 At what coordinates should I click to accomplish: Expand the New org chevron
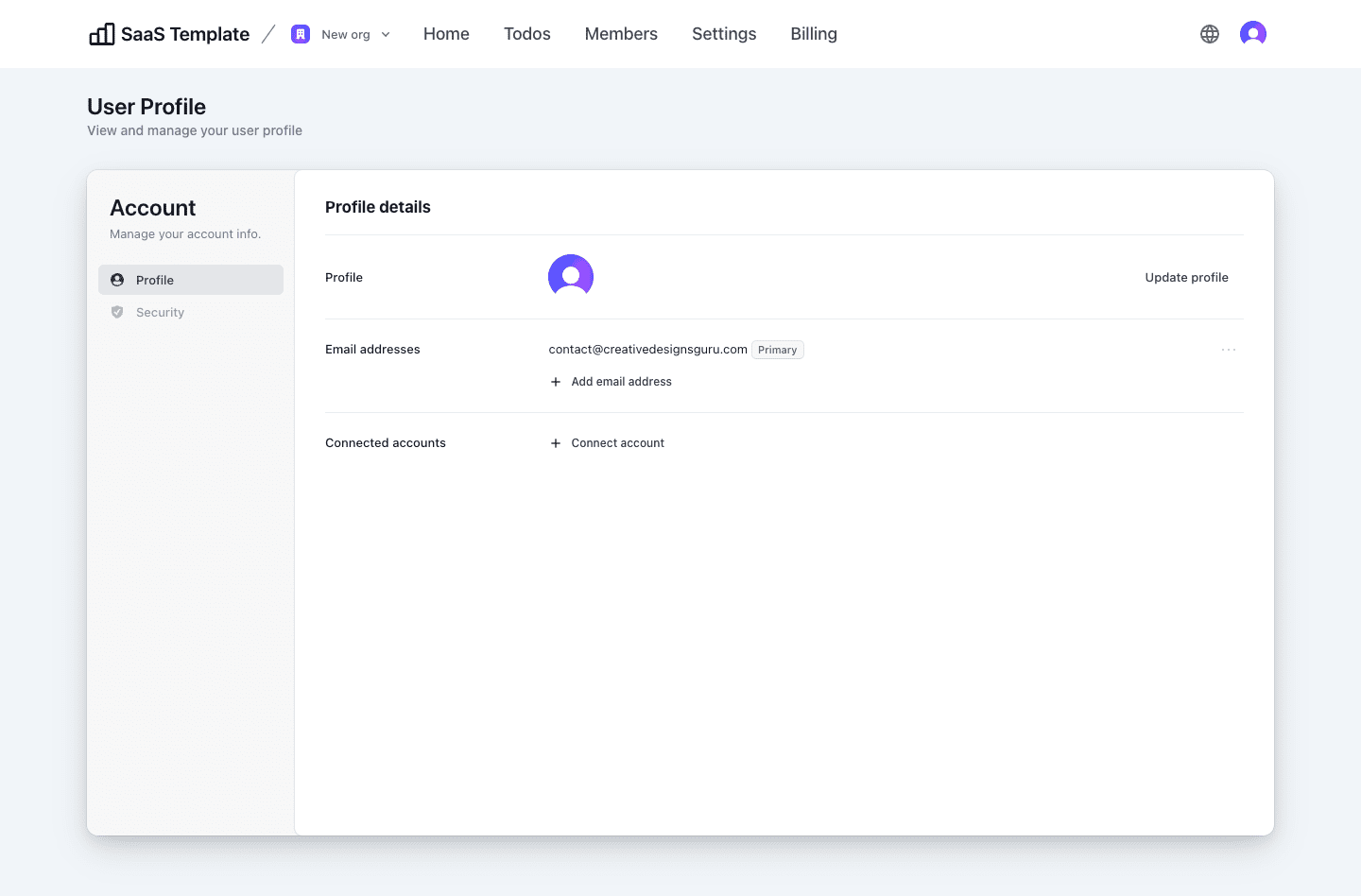(x=386, y=34)
